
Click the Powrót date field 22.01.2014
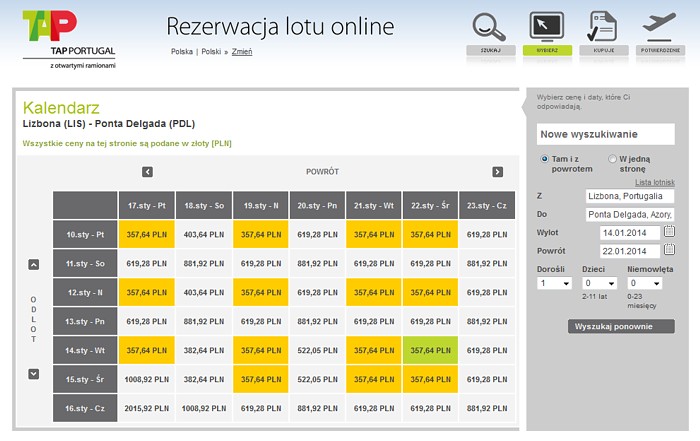click(629, 251)
